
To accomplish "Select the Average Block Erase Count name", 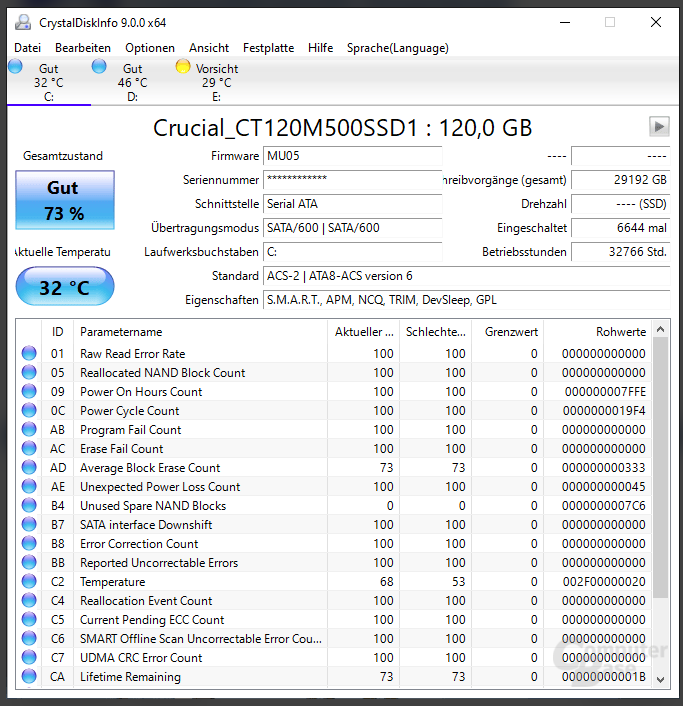I will click(x=150, y=468).
